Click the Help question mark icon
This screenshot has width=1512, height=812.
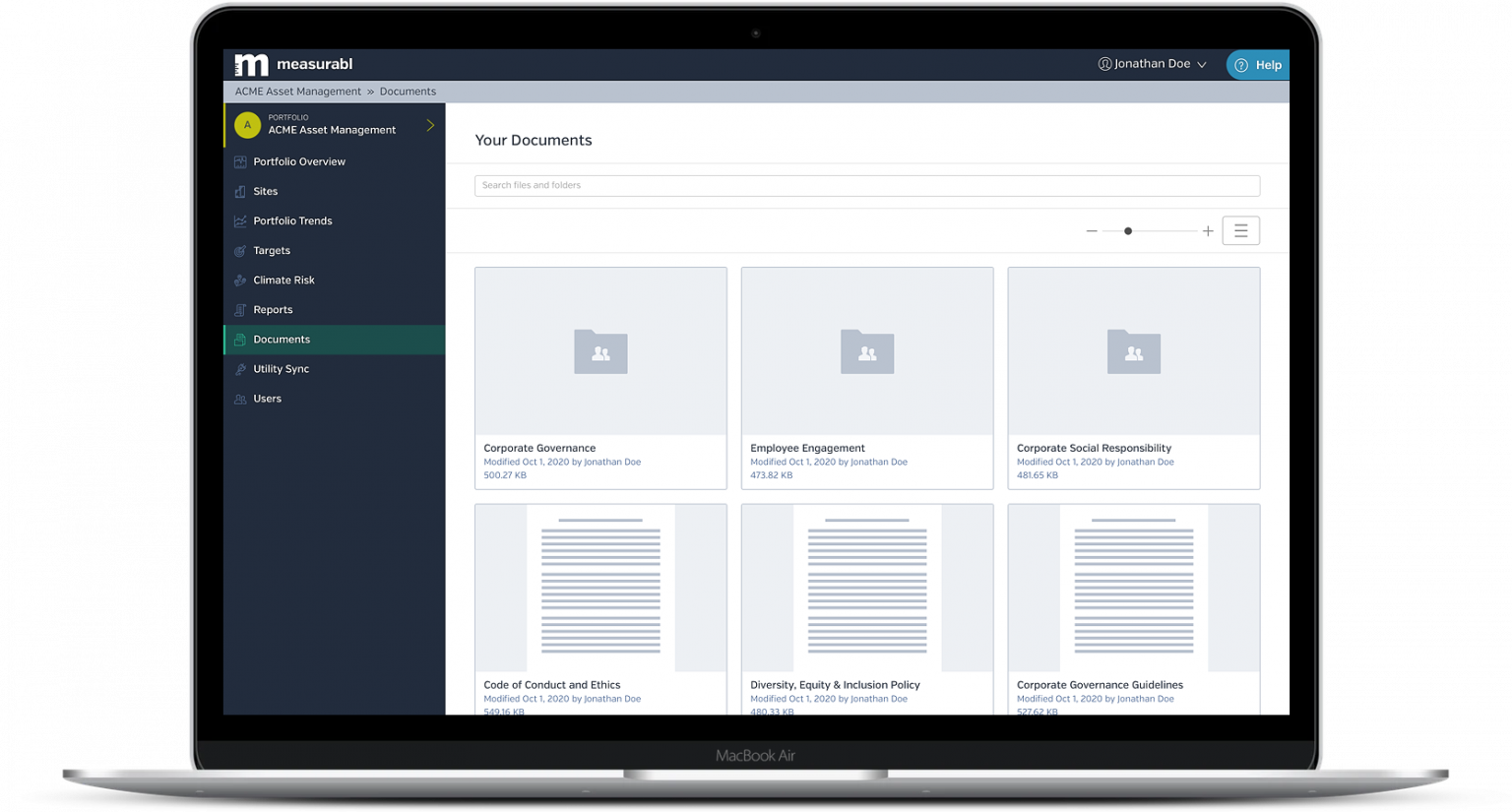point(1239,64)
